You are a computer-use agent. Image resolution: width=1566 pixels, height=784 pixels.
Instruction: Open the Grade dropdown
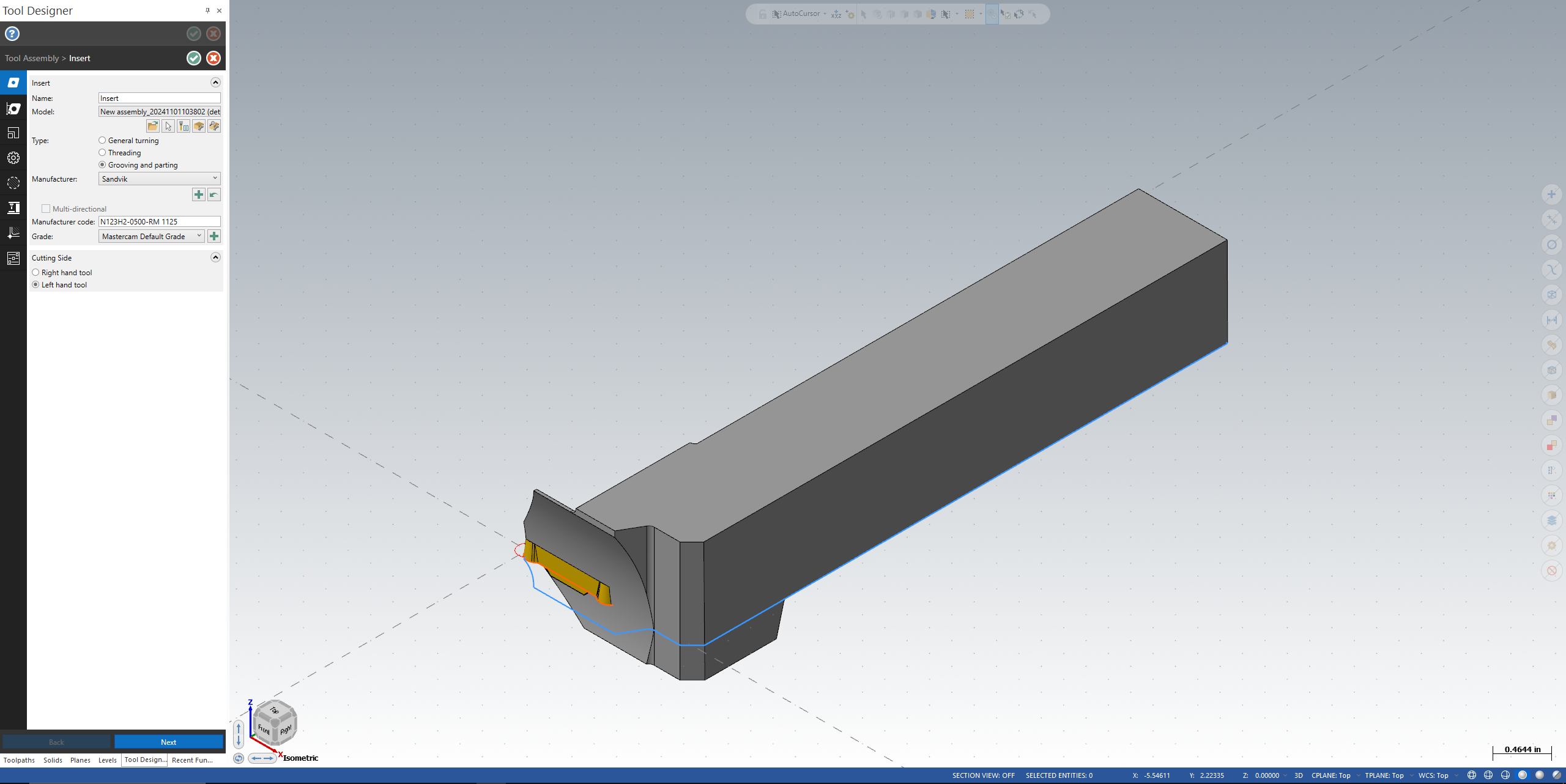click(152, 236)
